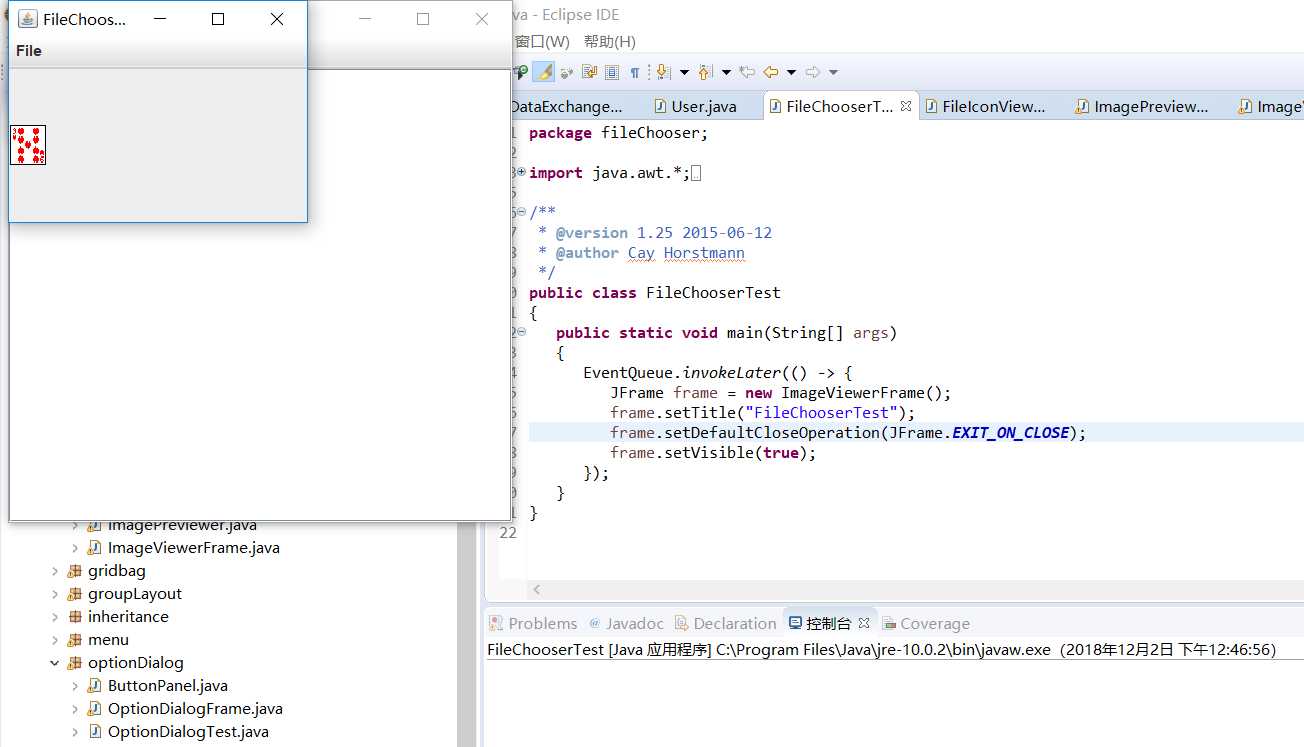
Task: Click the FileChooserTest console launch label
Action: (881, 650)
